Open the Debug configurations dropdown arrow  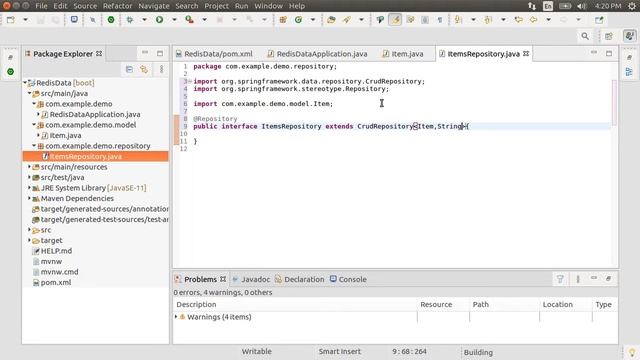(x=144, y=20)
